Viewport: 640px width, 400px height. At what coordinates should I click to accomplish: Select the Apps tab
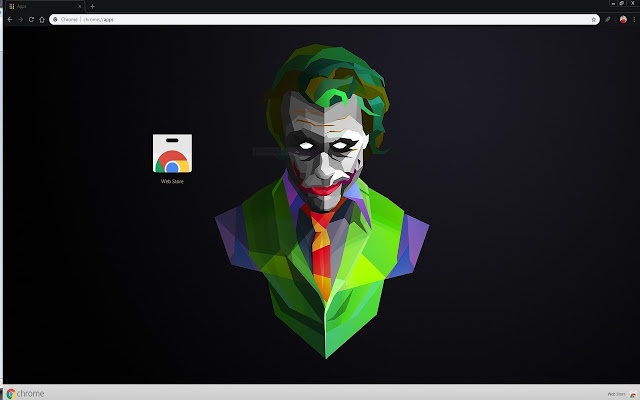tap(40, 6)
